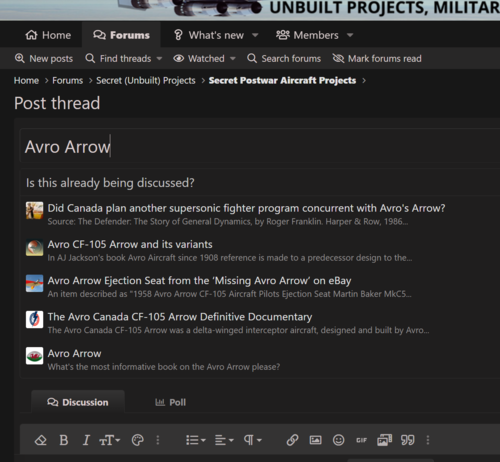Image resolution: width=500 pixels, height=462 pixels.
Task: Open the media gallery icon
Action: coord(384,440)
